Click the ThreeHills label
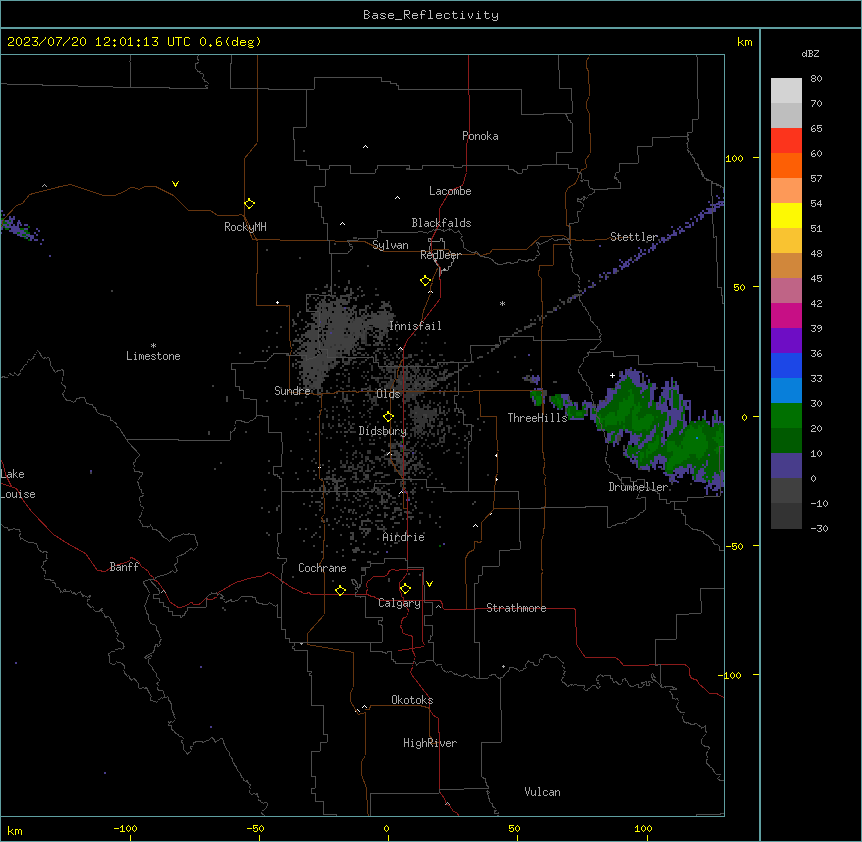 pyautogui.click(x=537, y=418)
